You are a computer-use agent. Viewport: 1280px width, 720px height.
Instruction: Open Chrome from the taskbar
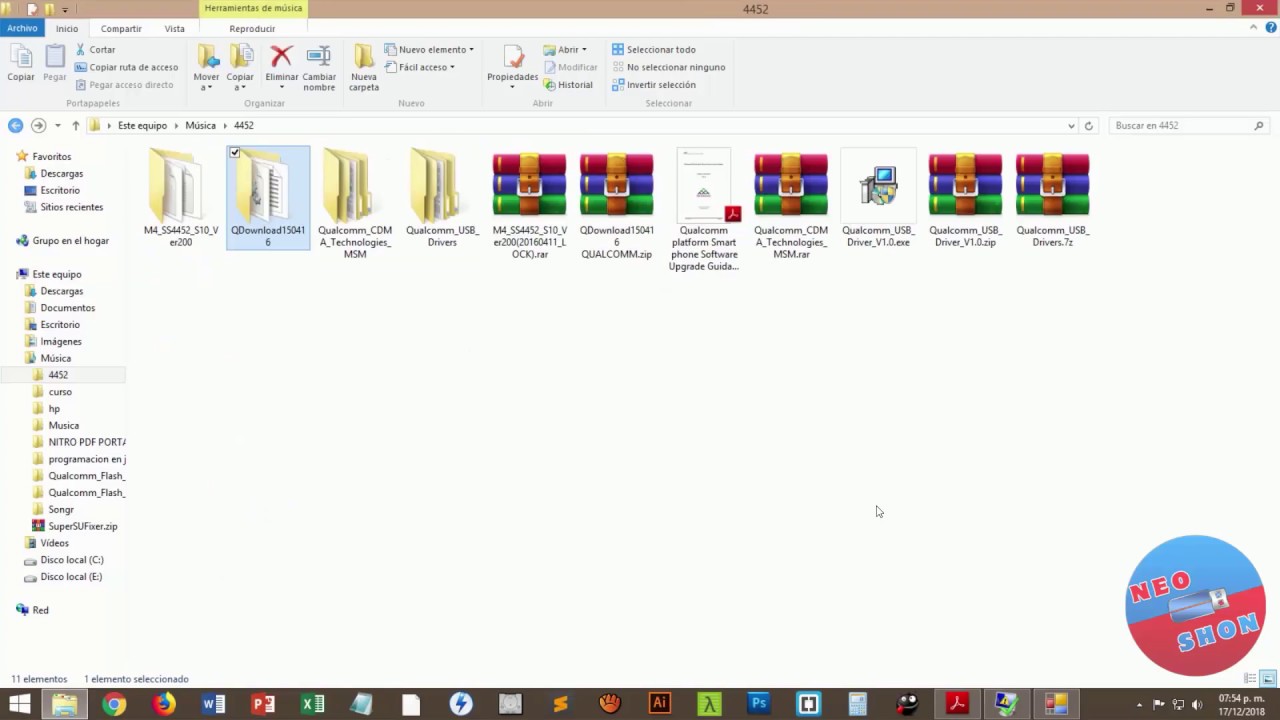click(x=114, y=704)
